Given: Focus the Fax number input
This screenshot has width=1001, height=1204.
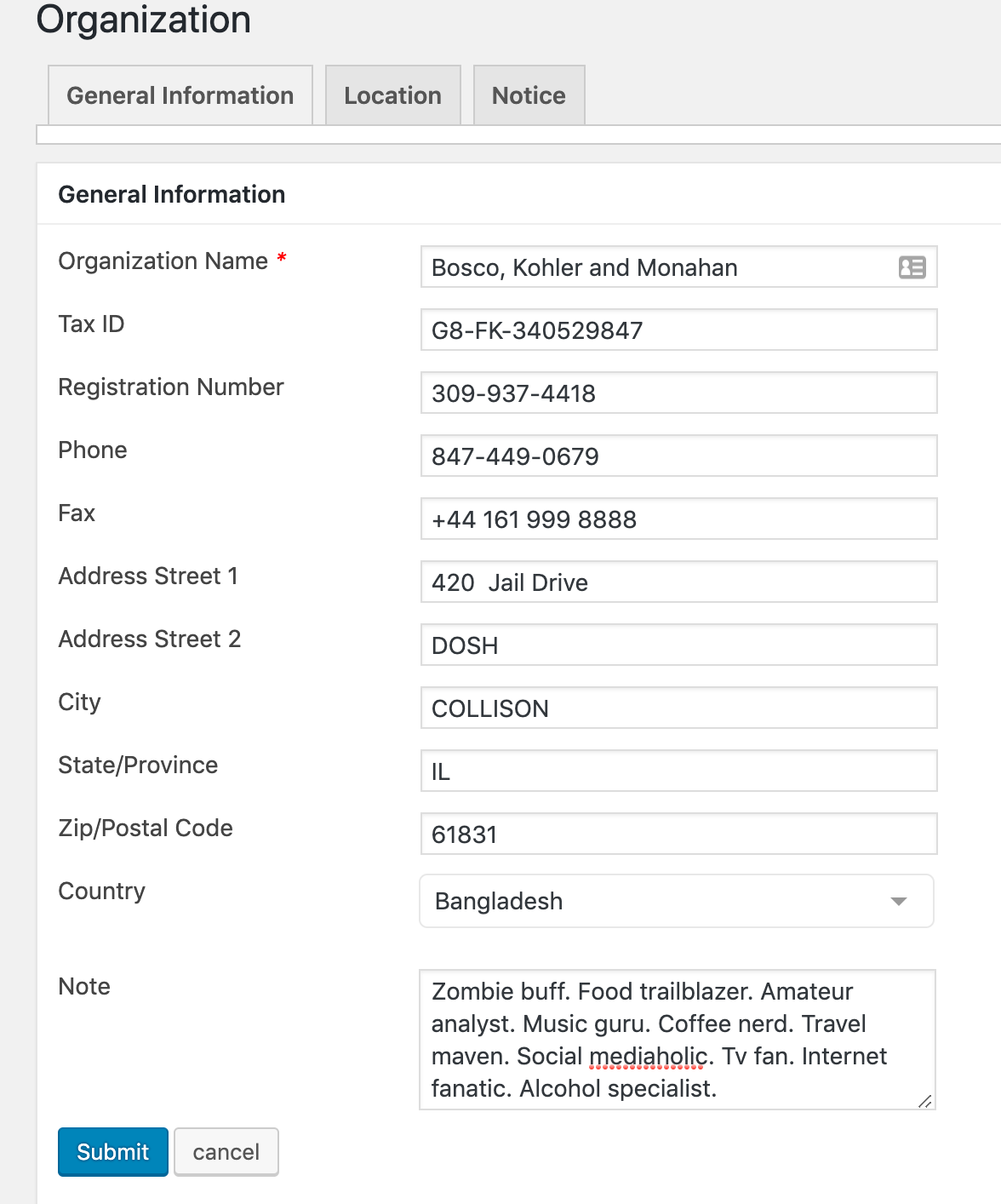Looking at the screenshot, I should 678,519.
